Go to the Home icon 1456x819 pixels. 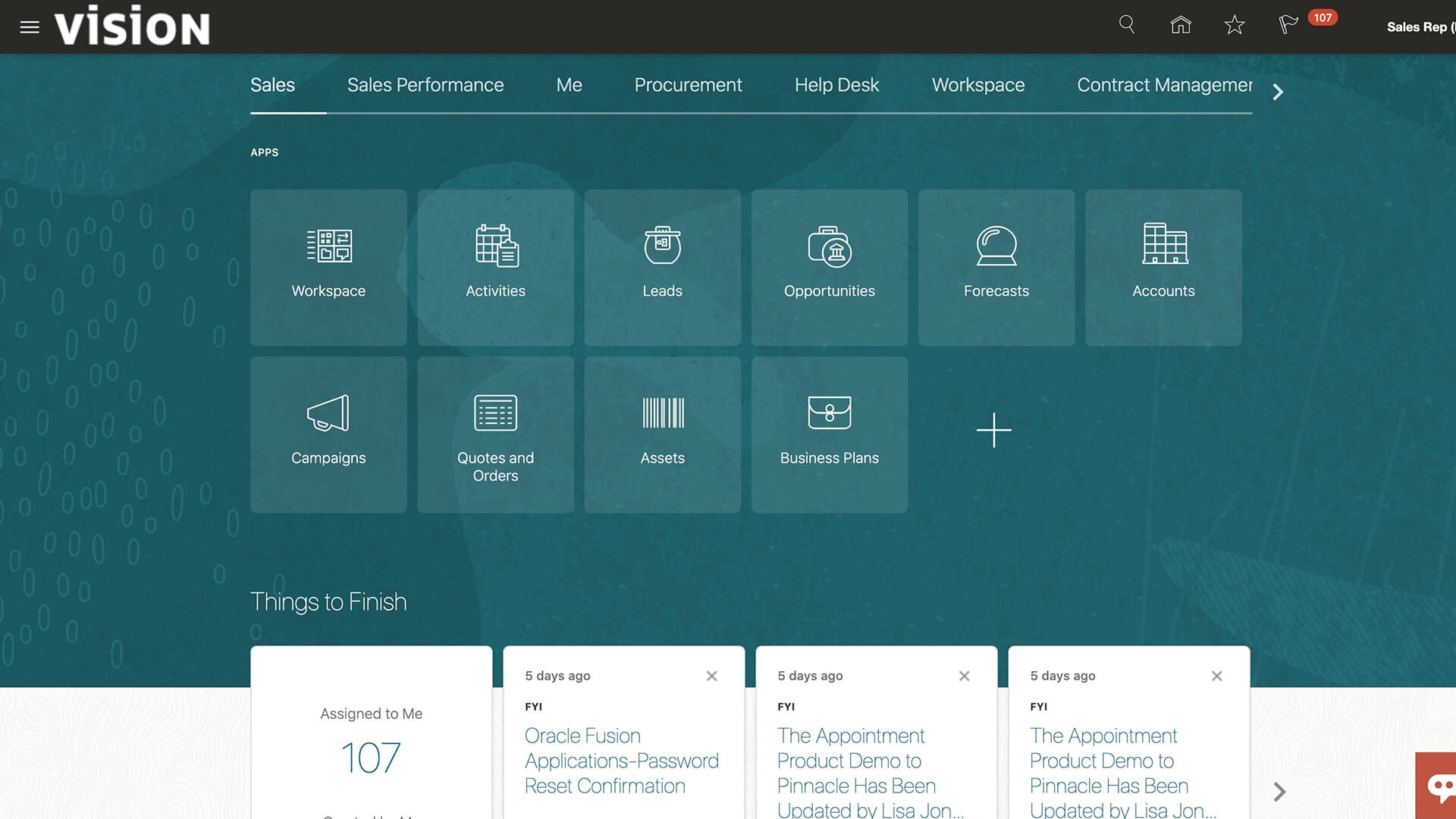coord(1181,25)
